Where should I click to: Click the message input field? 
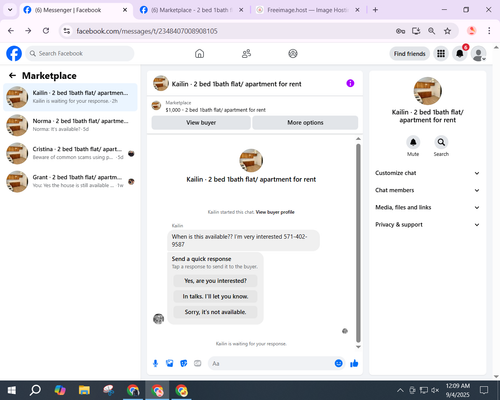click(x=272, y=363)
